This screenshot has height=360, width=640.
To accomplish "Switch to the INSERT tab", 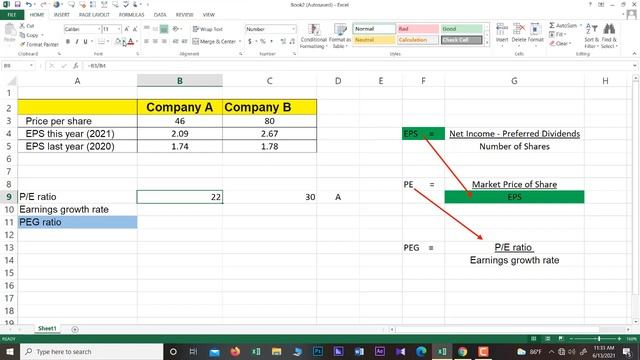I will (x=62, y=15).
